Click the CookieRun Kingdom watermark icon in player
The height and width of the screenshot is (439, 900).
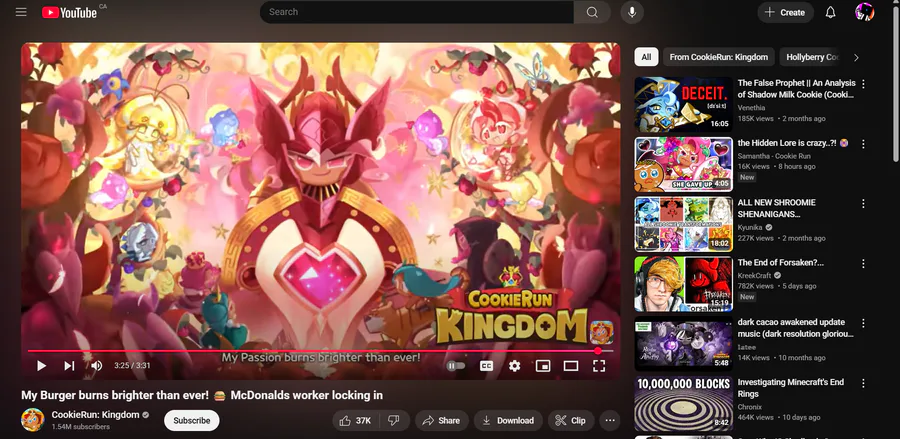pyautogui.click(x=602, y=332)
